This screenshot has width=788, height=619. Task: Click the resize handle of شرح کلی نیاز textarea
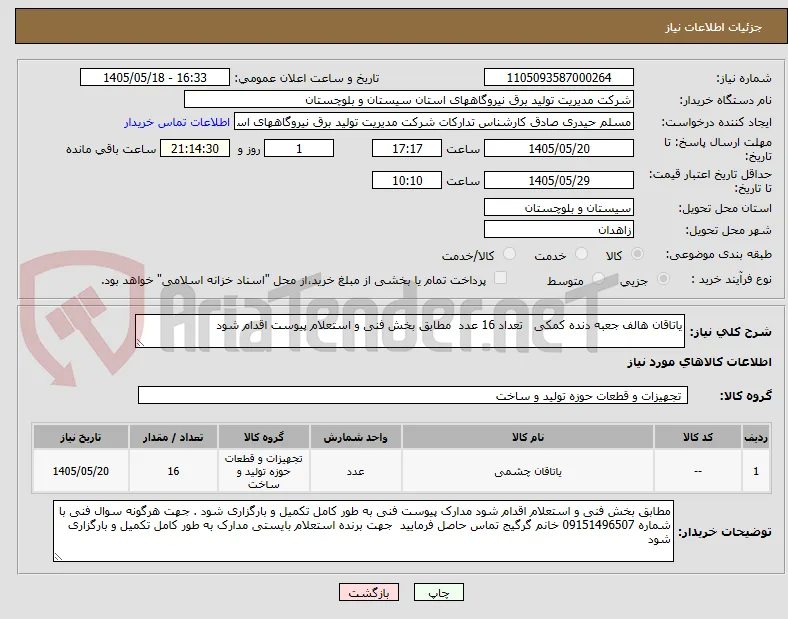pyautogui.click(x=140, y=343)
